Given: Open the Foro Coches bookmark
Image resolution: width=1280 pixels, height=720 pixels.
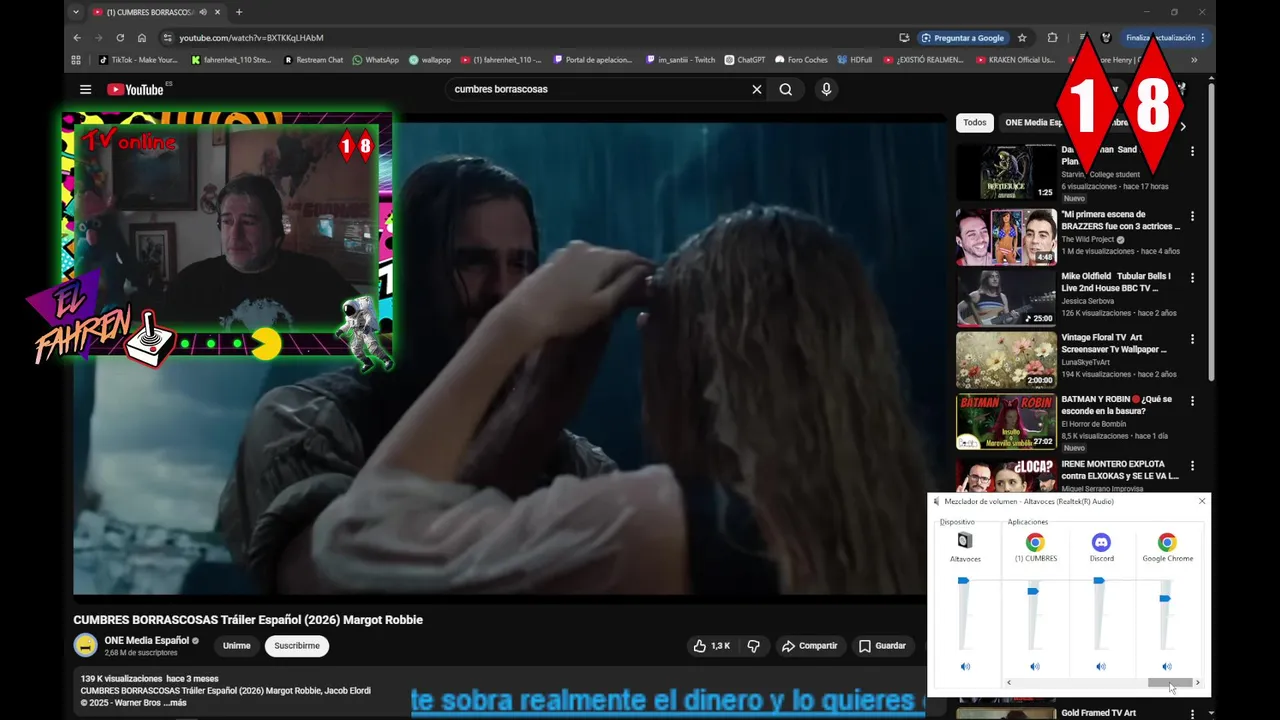Looking at the screenshot, I should [x=801, y=60].
